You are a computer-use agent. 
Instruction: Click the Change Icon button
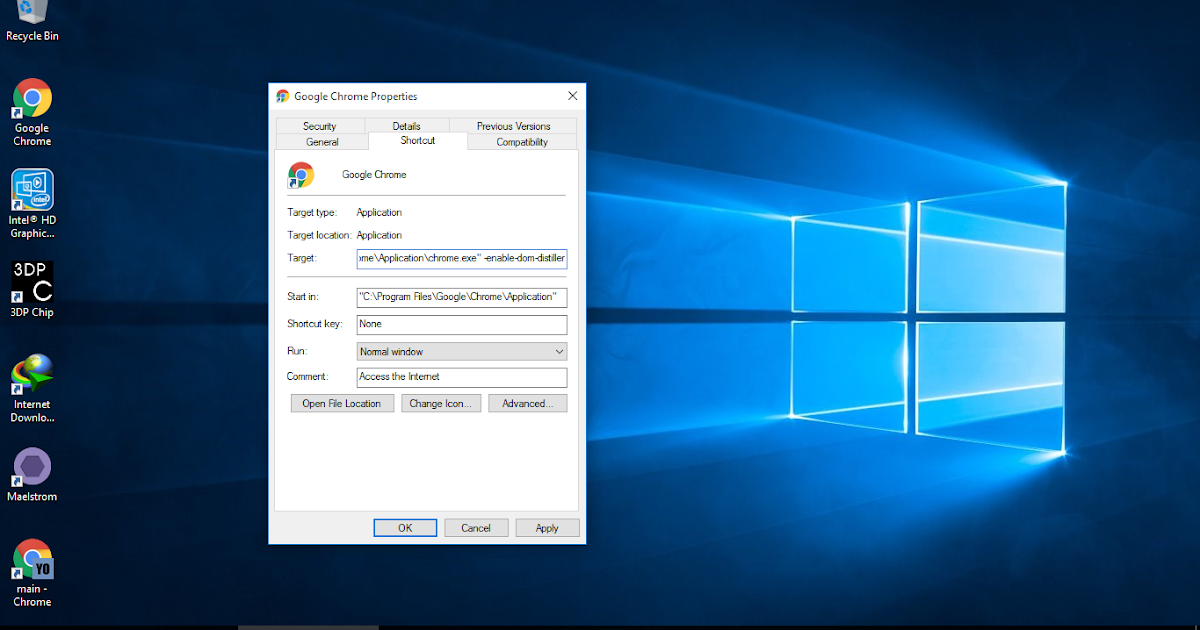tap(441, 404)
